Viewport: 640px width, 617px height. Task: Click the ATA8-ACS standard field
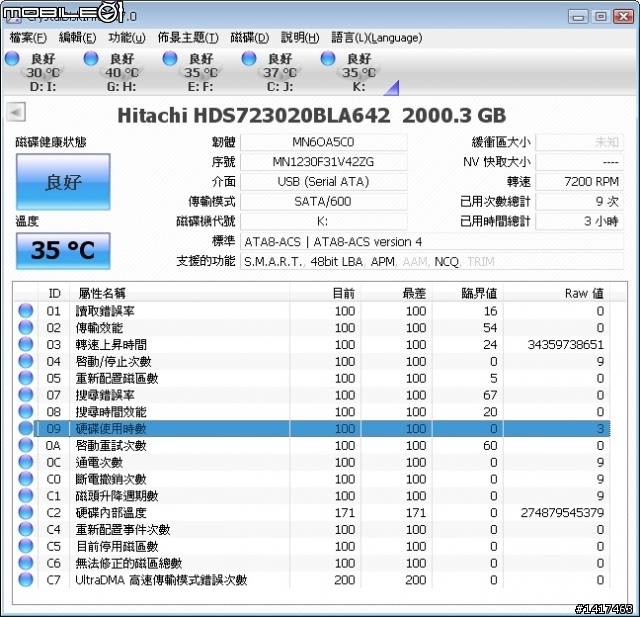pyautogui.click(x=432, y=242)
